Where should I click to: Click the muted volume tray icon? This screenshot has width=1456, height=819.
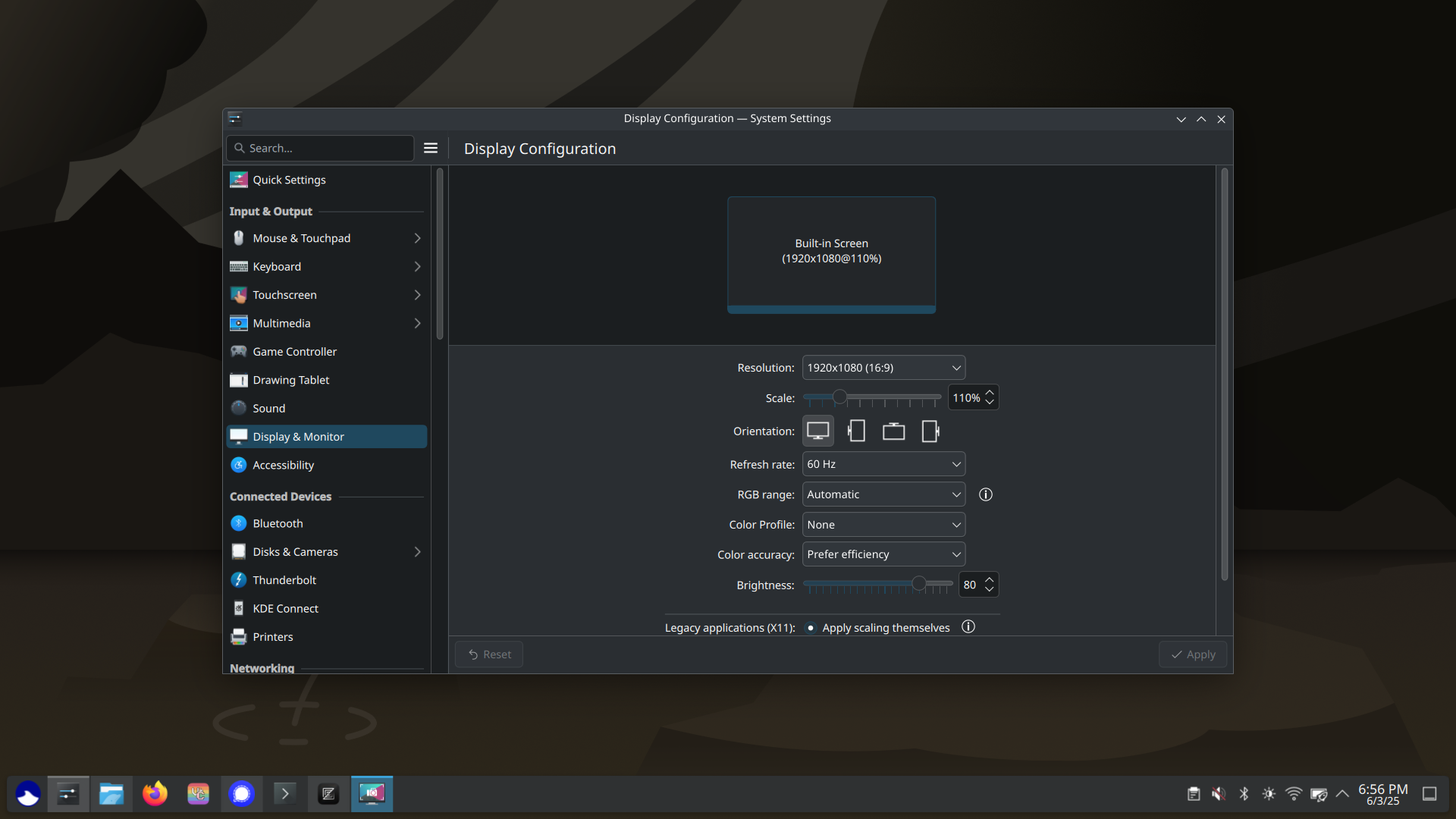tap(1218, 794)
